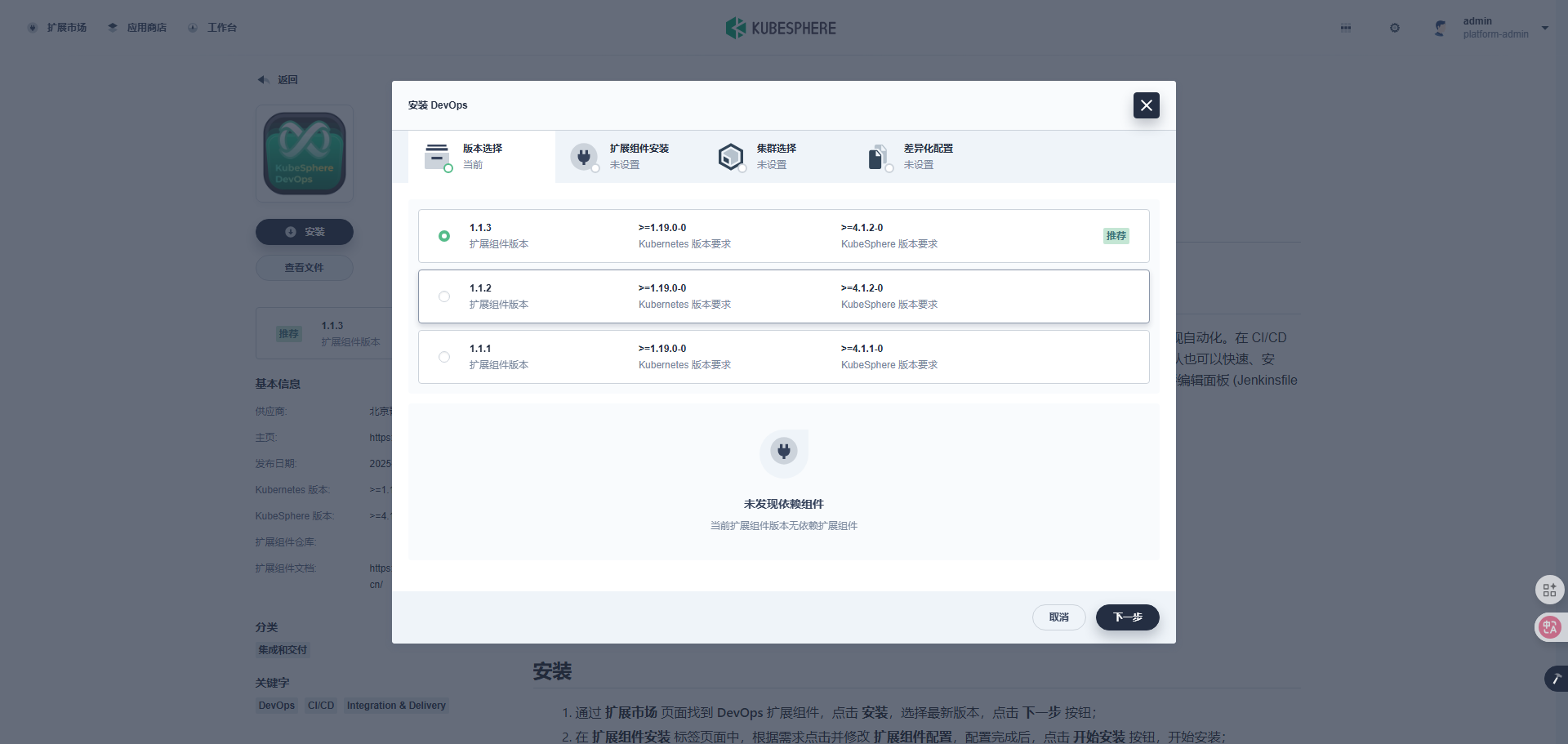Screen dimensions: 1568x744
Task: Click the 取消 cancel button
Action: click(1059, 617)
